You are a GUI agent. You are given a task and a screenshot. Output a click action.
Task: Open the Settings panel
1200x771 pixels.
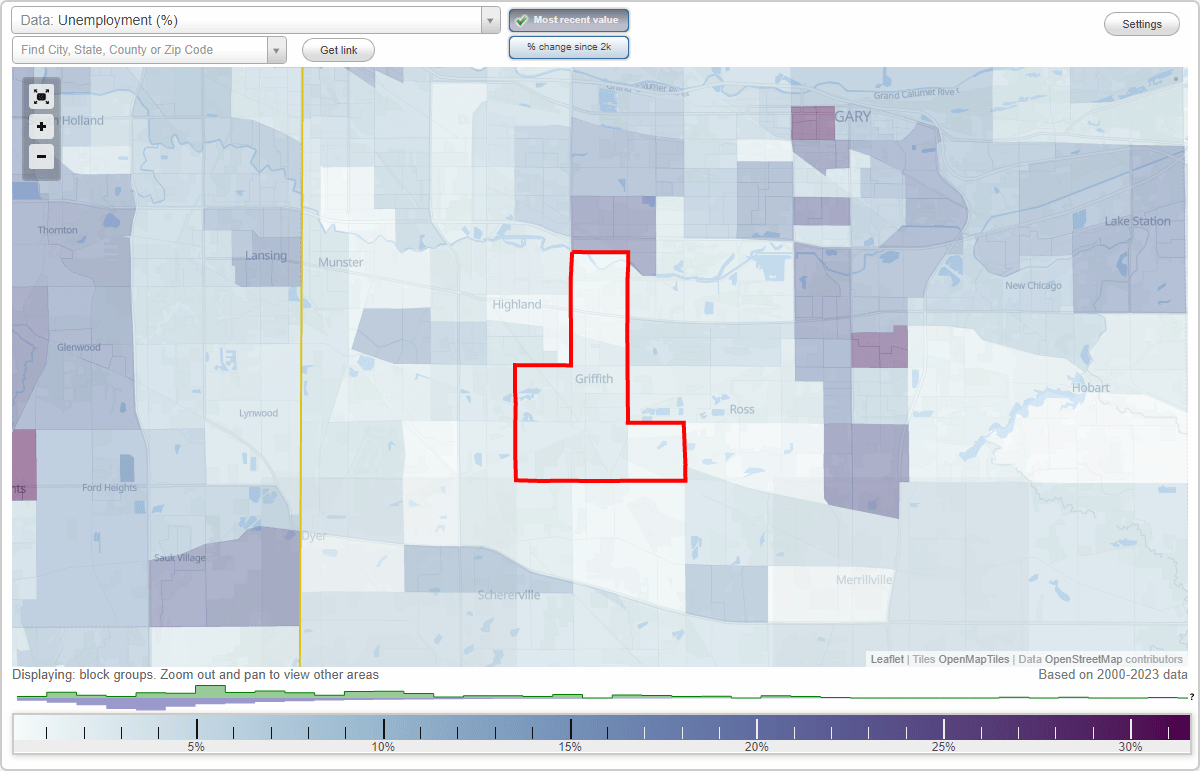tap(1141, 23)
